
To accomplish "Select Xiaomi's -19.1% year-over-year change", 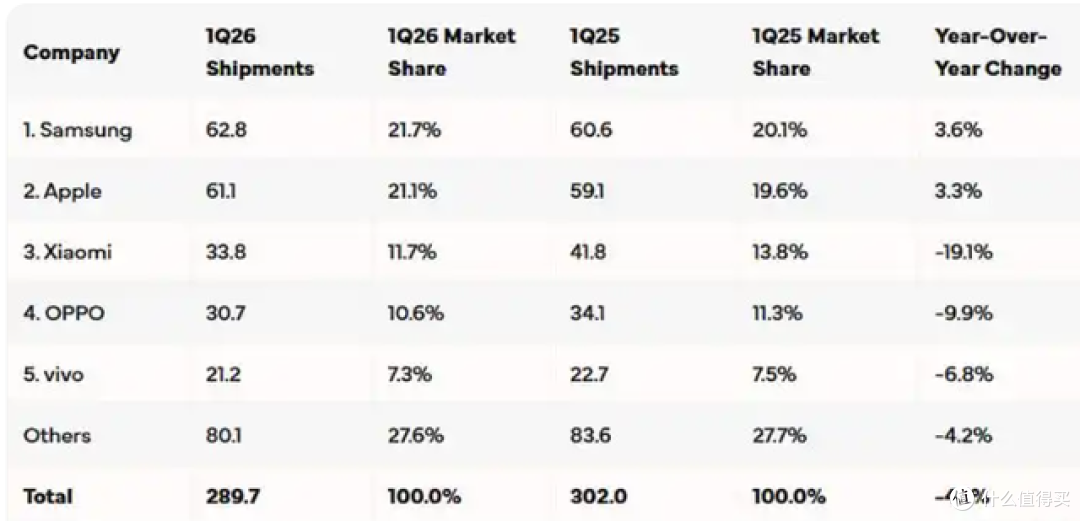I will 964,252.
